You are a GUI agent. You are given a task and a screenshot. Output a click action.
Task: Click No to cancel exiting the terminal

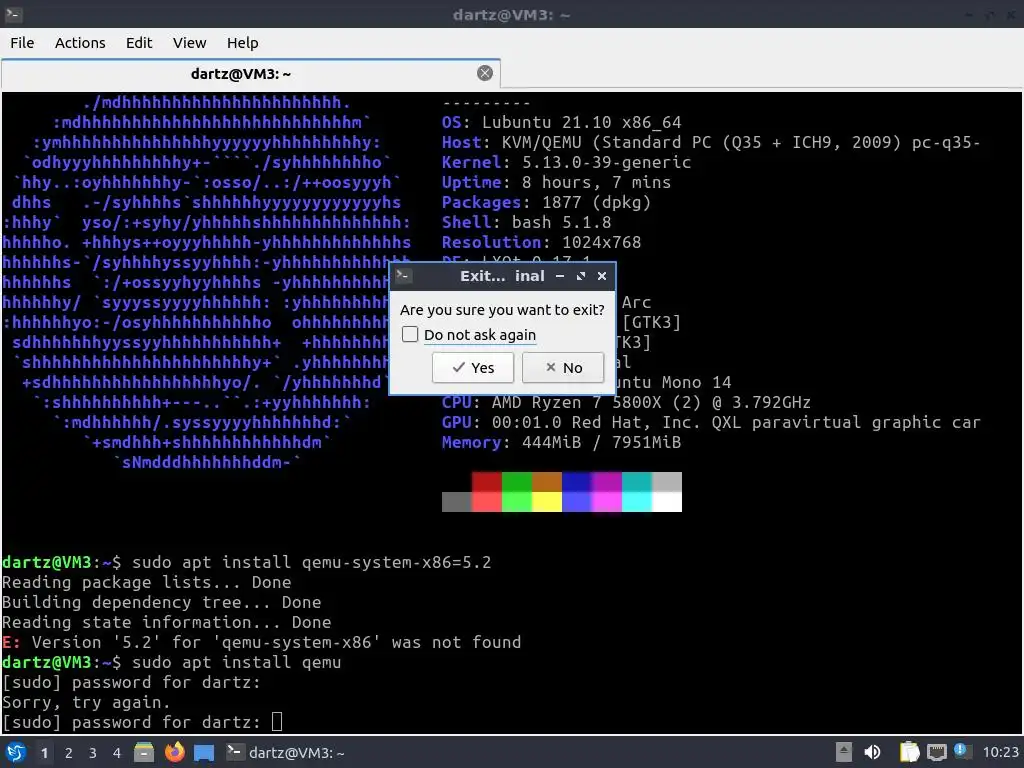(x=563, y=368)
